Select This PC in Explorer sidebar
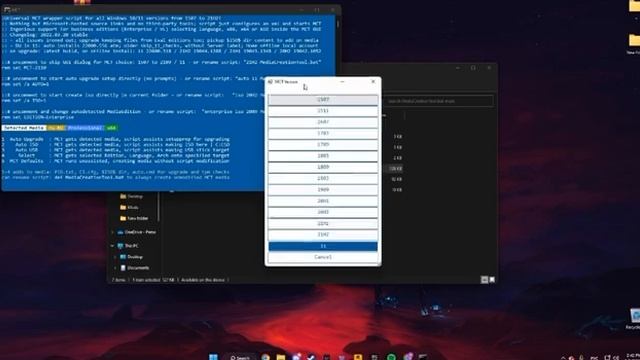 click(128, 246)
